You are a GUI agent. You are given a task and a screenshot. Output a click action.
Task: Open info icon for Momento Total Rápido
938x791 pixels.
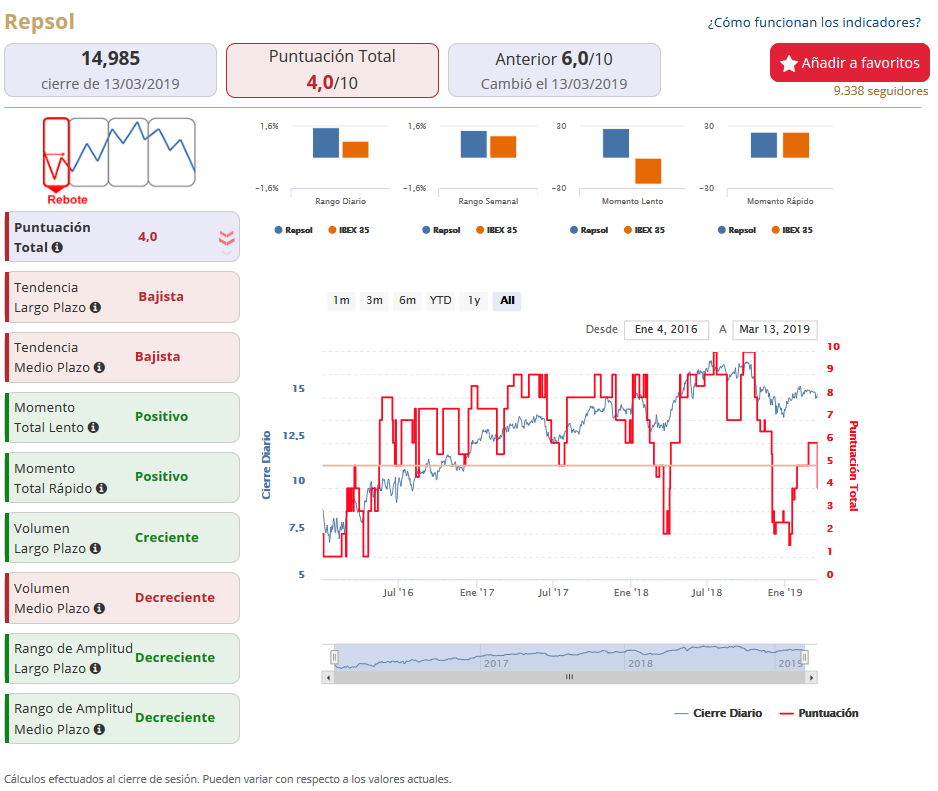(102, 488)
